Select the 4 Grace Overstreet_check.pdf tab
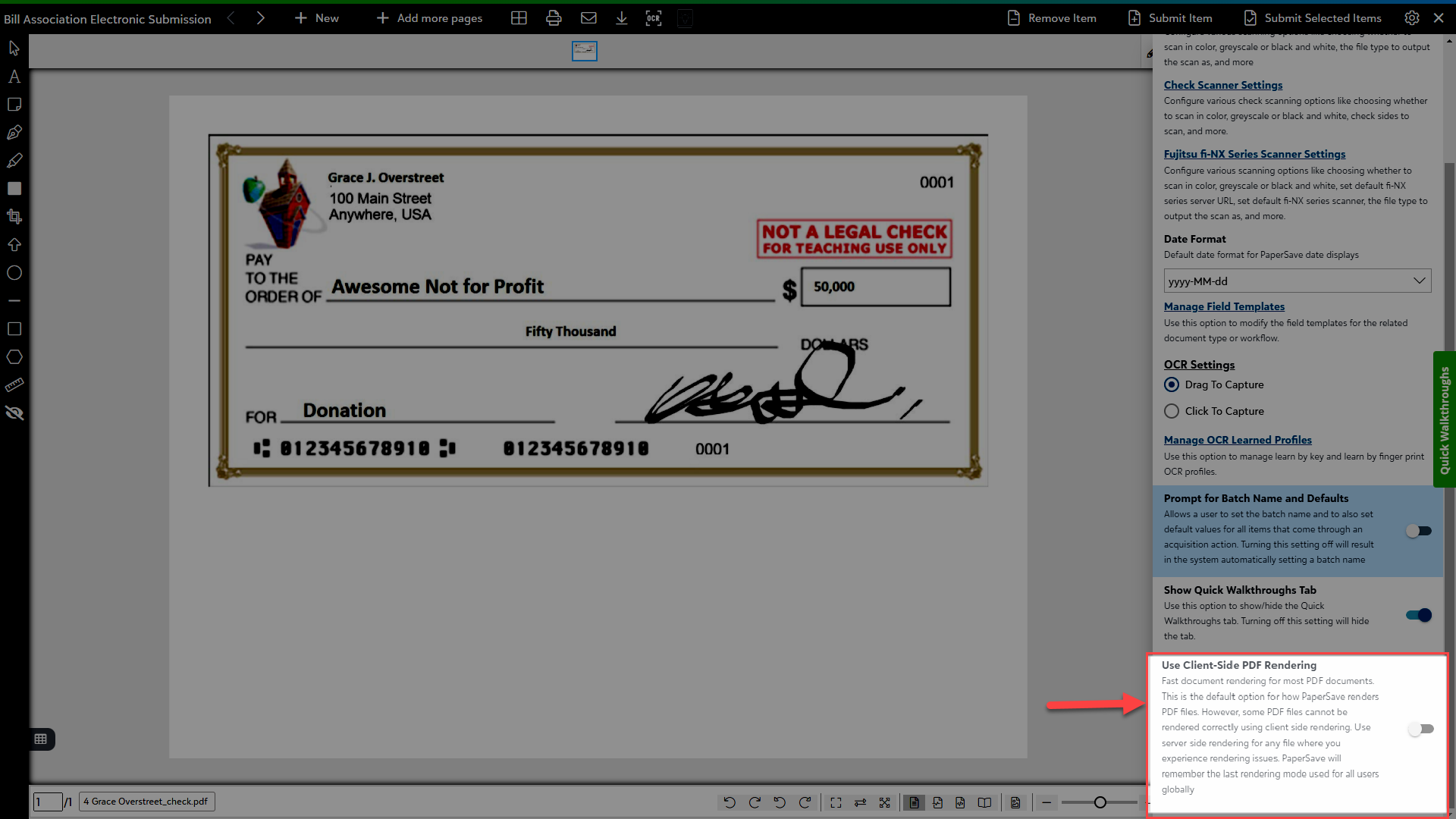 146,801
